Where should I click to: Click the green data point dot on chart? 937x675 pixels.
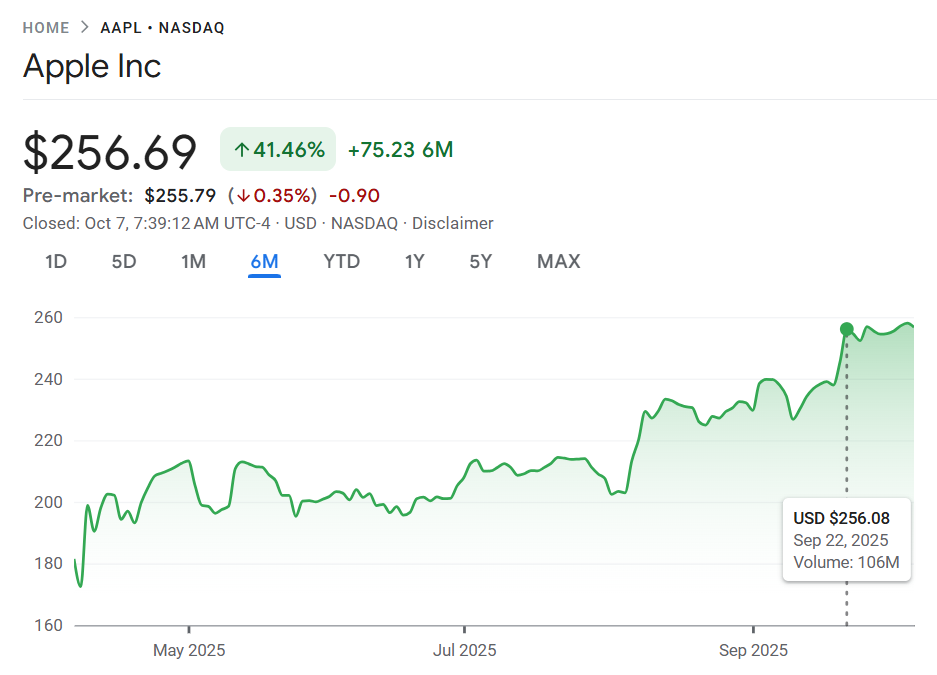847,329
